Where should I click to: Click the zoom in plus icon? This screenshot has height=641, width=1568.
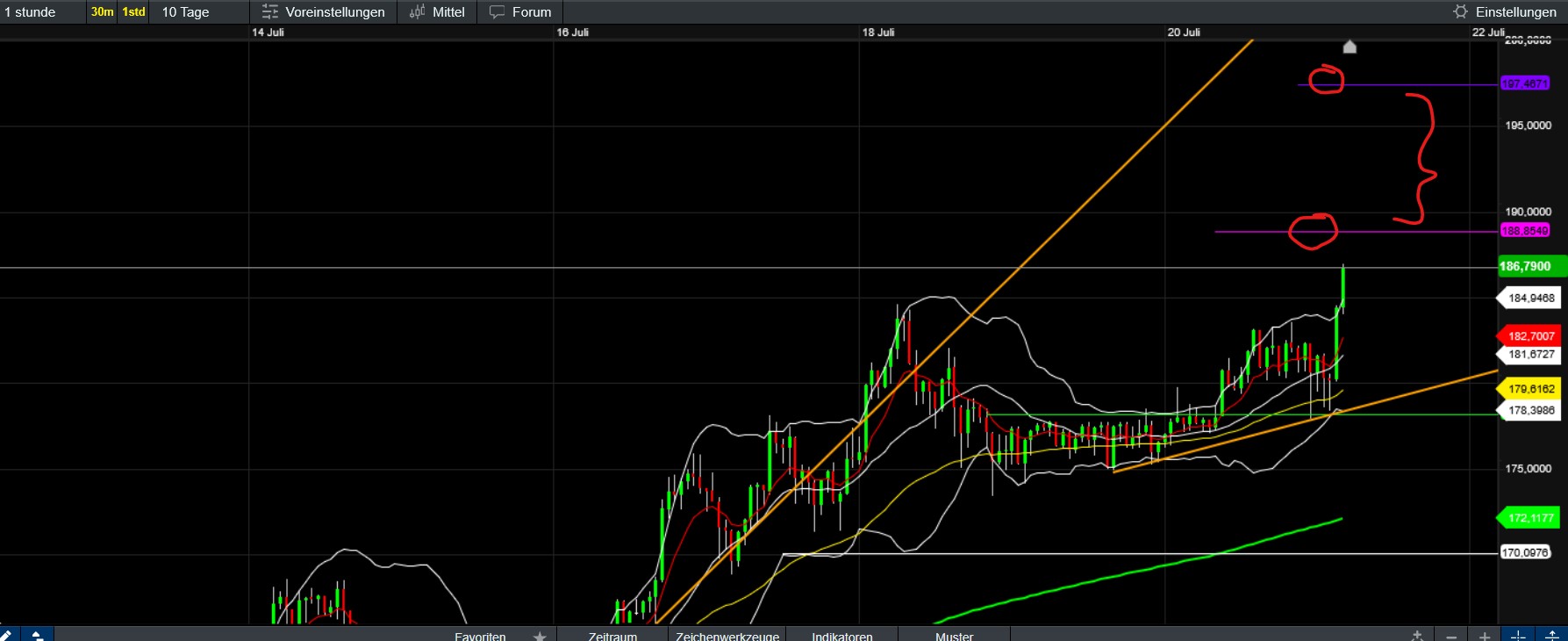[x=1485, y=636]
